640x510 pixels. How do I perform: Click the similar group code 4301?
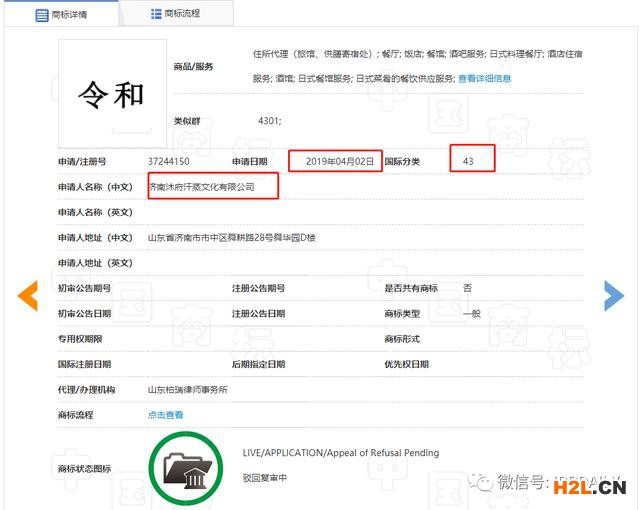(269, 120)
